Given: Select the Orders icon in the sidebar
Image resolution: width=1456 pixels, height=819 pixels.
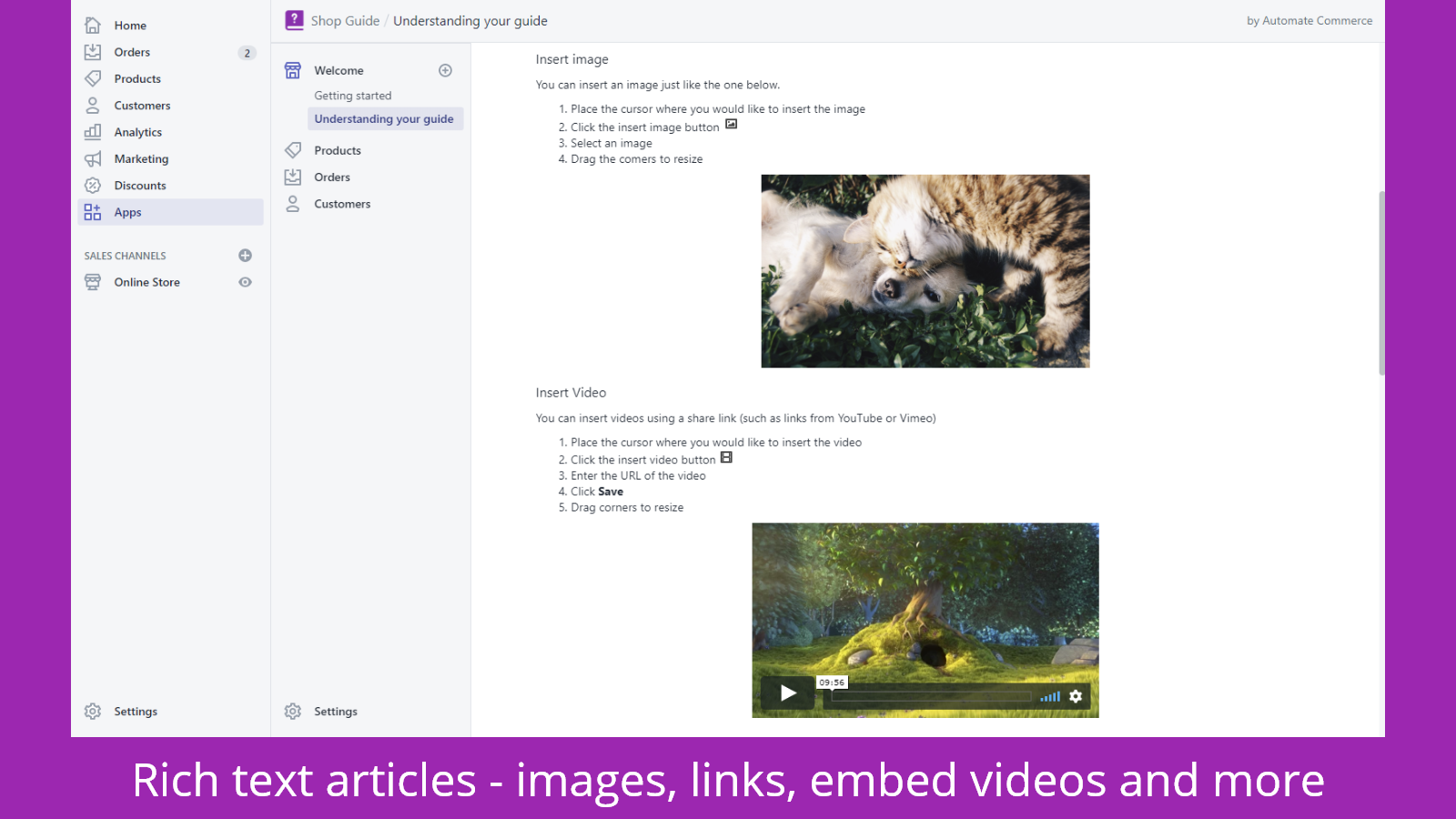Looking at the screenshot, I should [x=93, y=52].
